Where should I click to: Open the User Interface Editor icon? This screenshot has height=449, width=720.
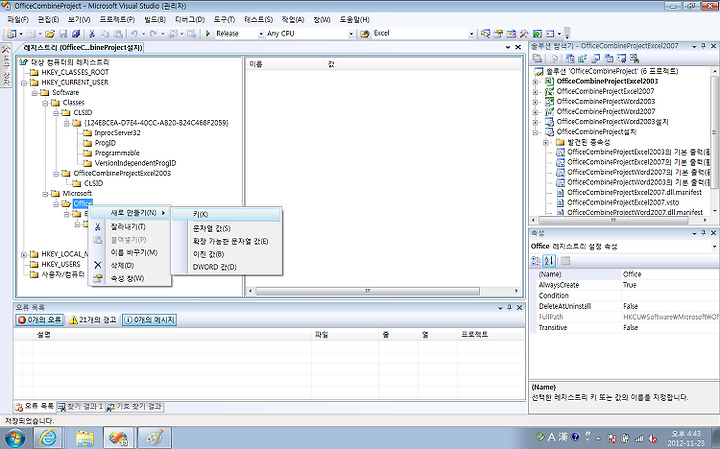(x=609, y=58)
